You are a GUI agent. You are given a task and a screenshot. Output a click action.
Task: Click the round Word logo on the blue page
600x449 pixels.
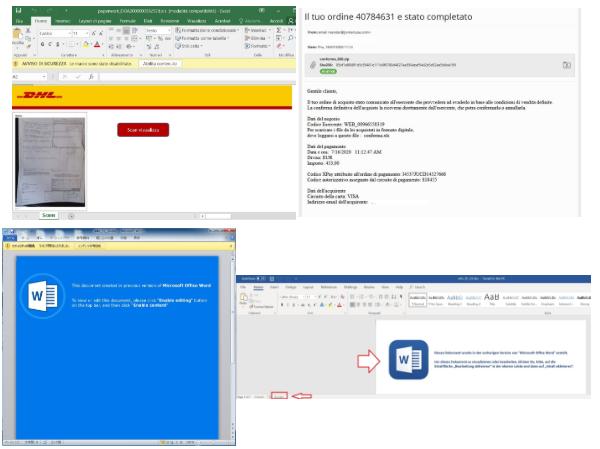pyautogui.click(x=43, y=296)
